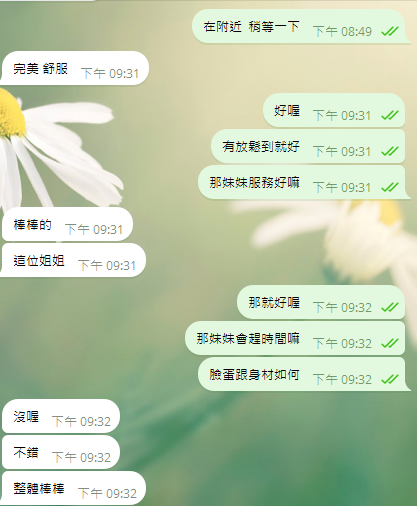Click read-receipt checkmarks on 在附近 稍等一下 message

pos(390,31)
